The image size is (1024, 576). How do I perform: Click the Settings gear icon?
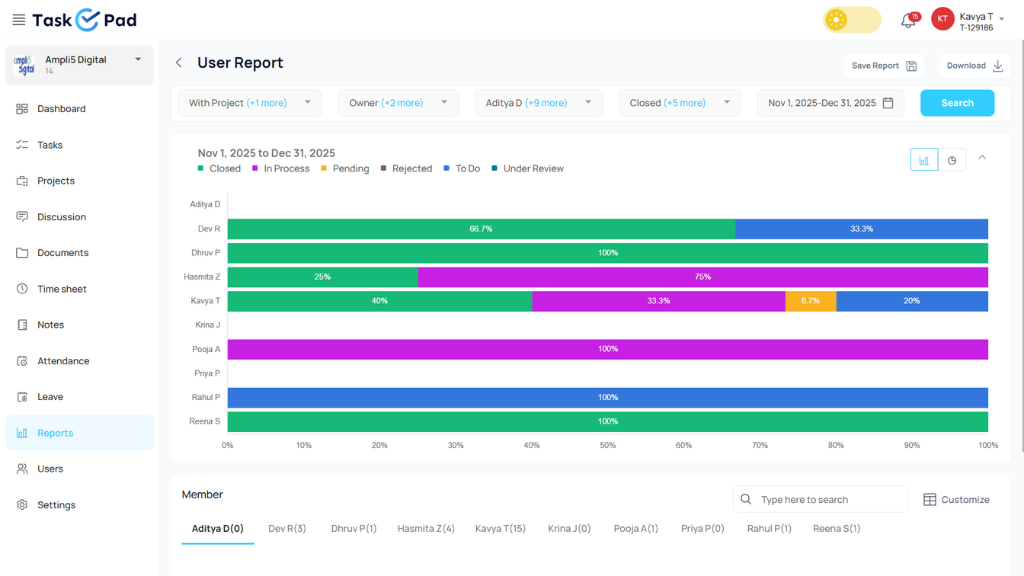click(x=22, y=505)
